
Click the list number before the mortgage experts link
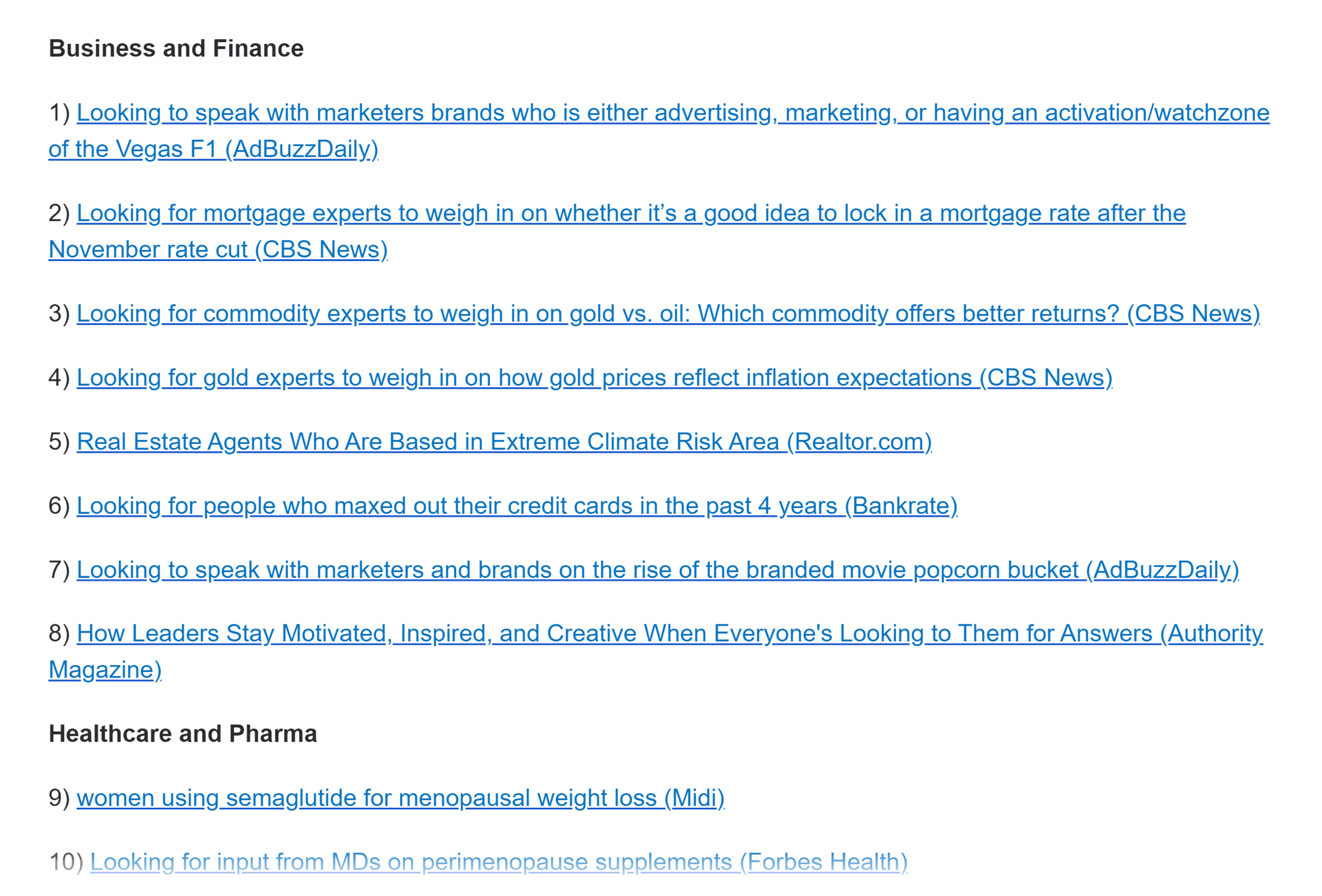59,214
